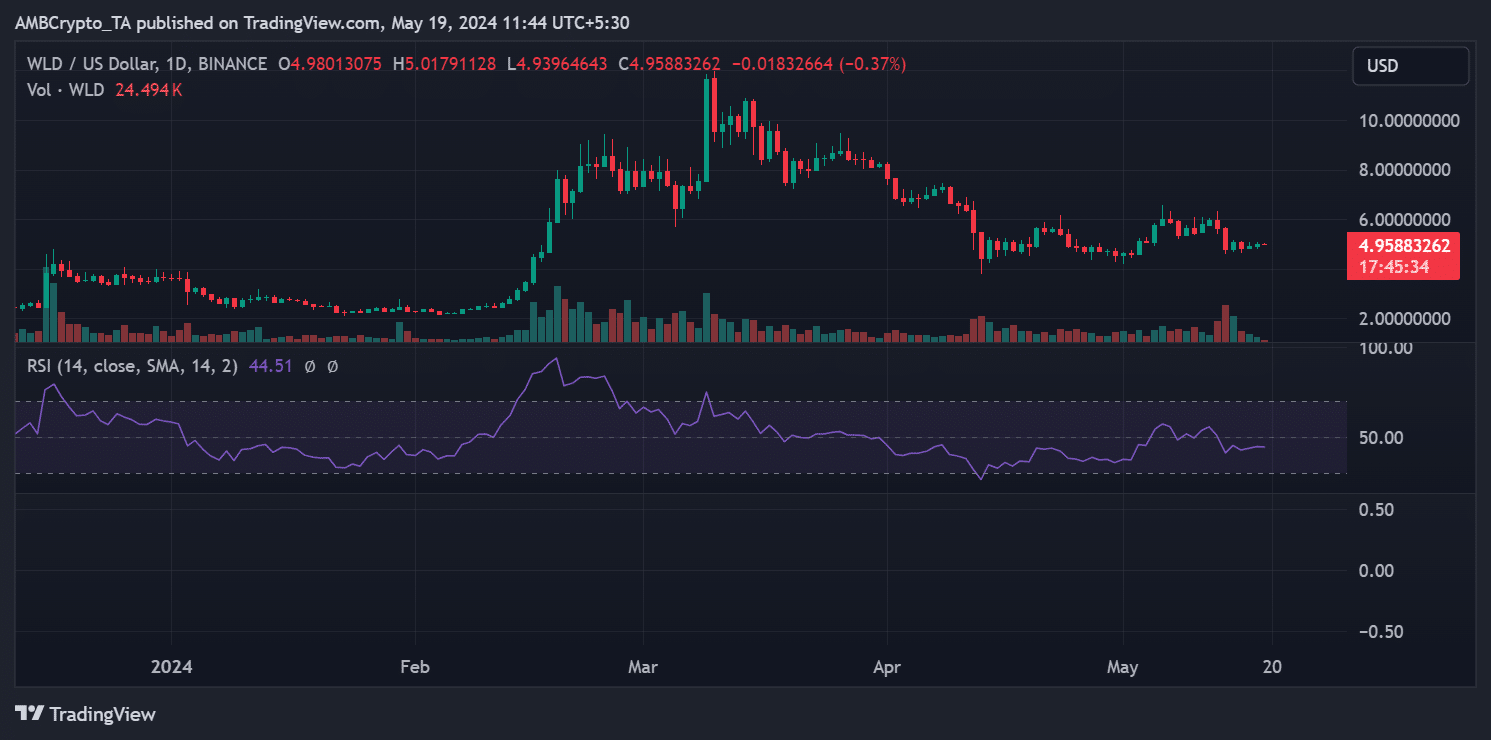
Task: Click the 8.00000000 price axis label
Action: (1404, 170)
